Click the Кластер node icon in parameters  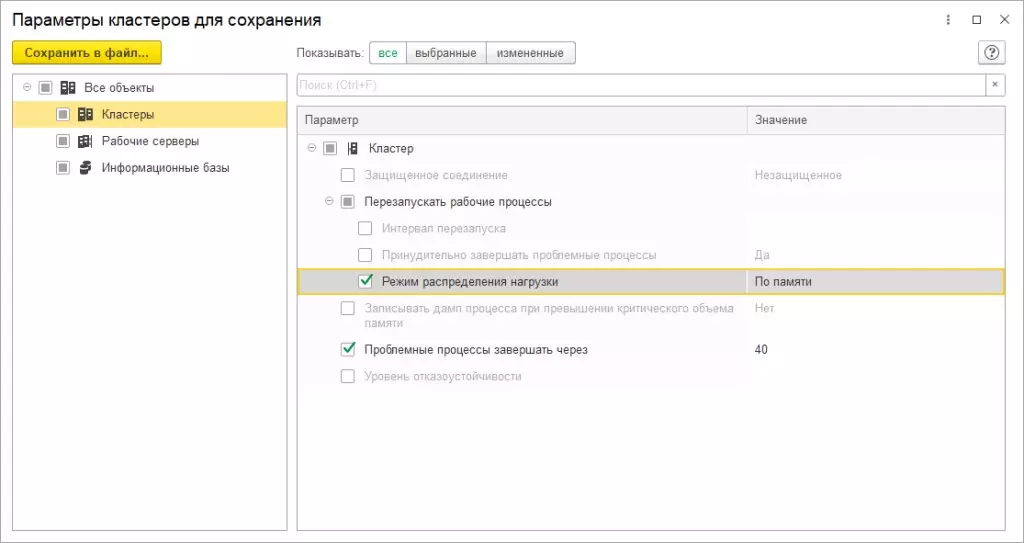(x=352, y=149)
